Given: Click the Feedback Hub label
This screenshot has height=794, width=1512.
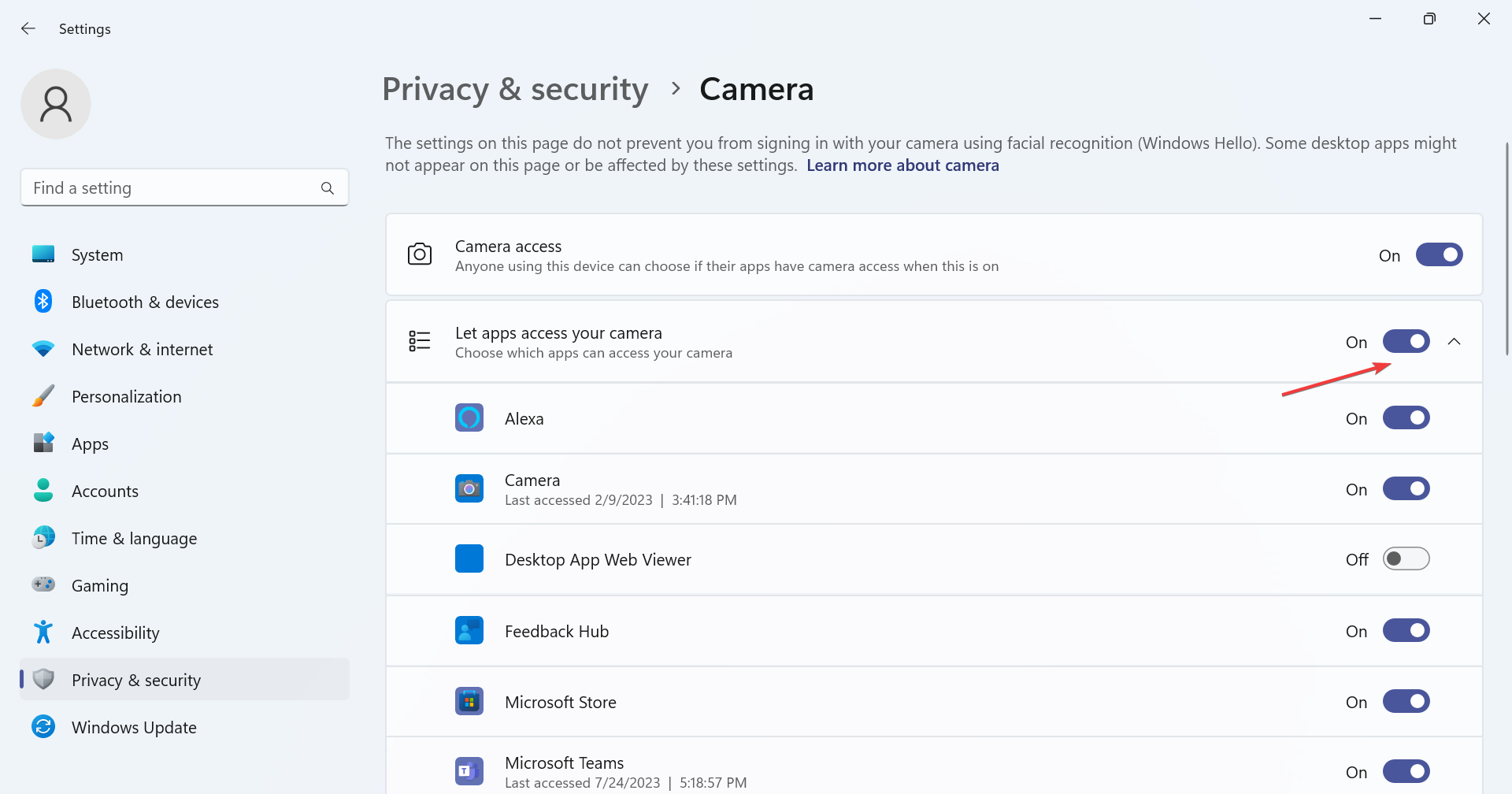Looking at the screenshot, I should (557, 631).
